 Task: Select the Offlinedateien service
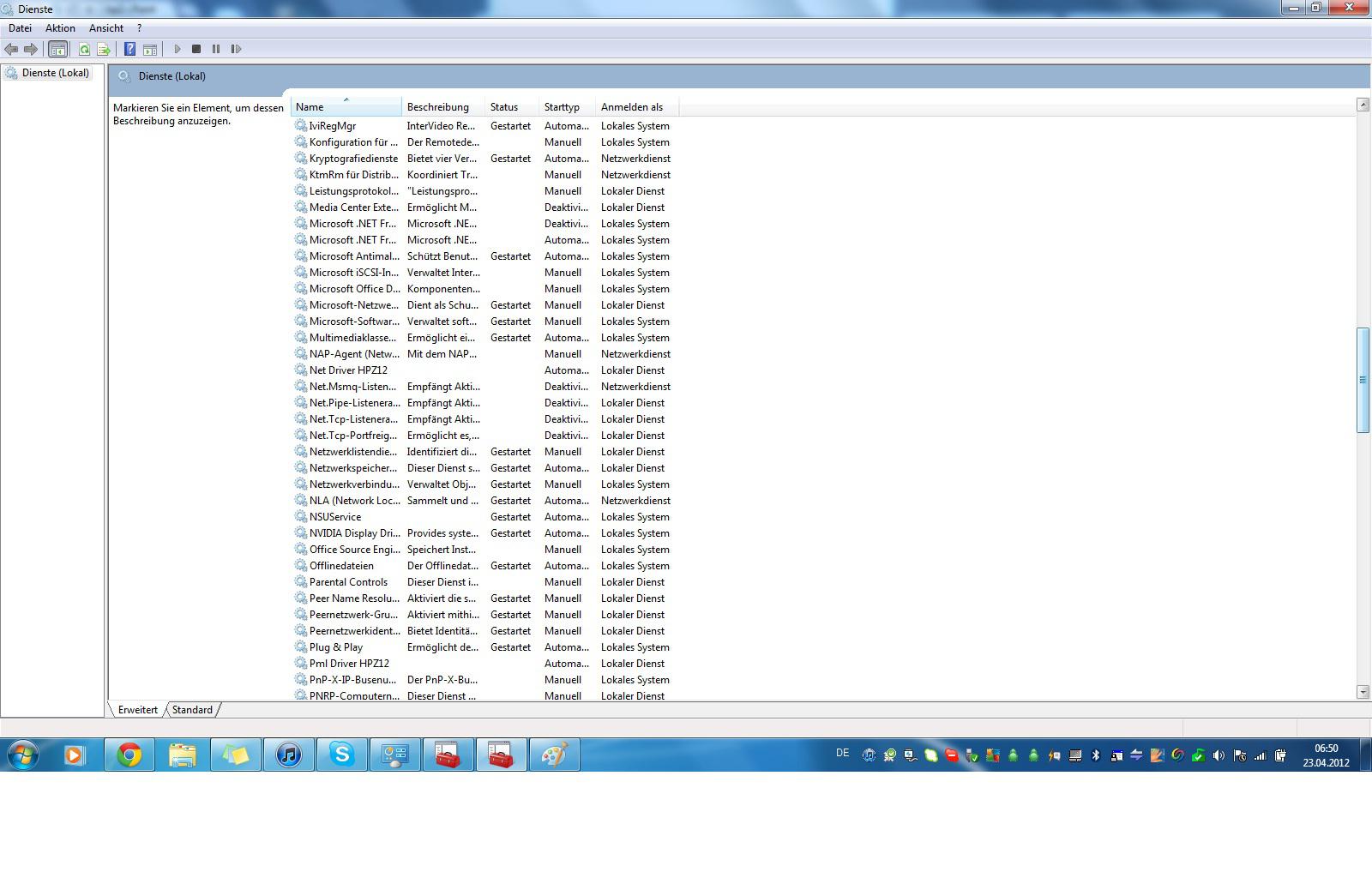point(484,566)
